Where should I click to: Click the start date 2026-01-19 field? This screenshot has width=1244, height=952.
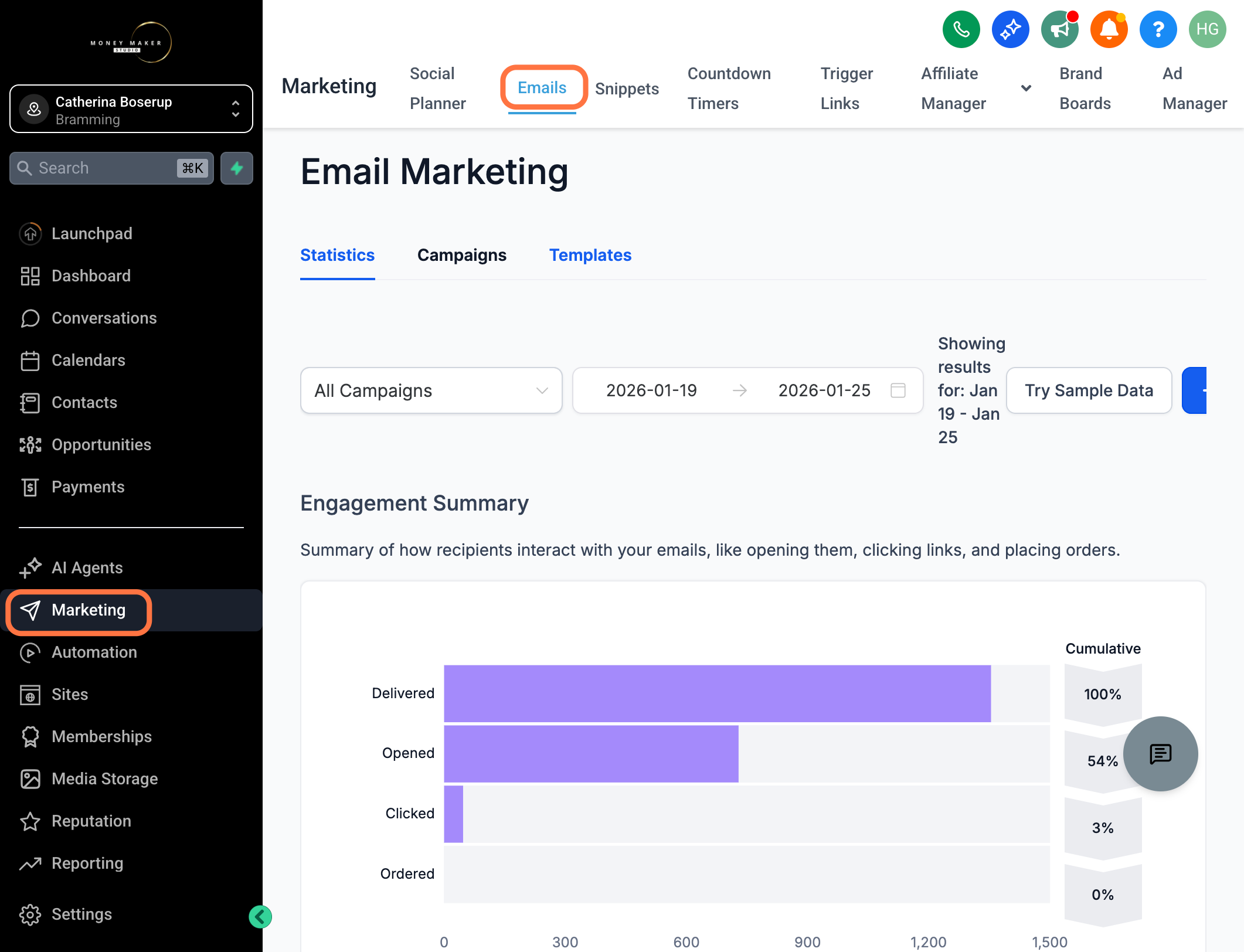pos(651,390)
